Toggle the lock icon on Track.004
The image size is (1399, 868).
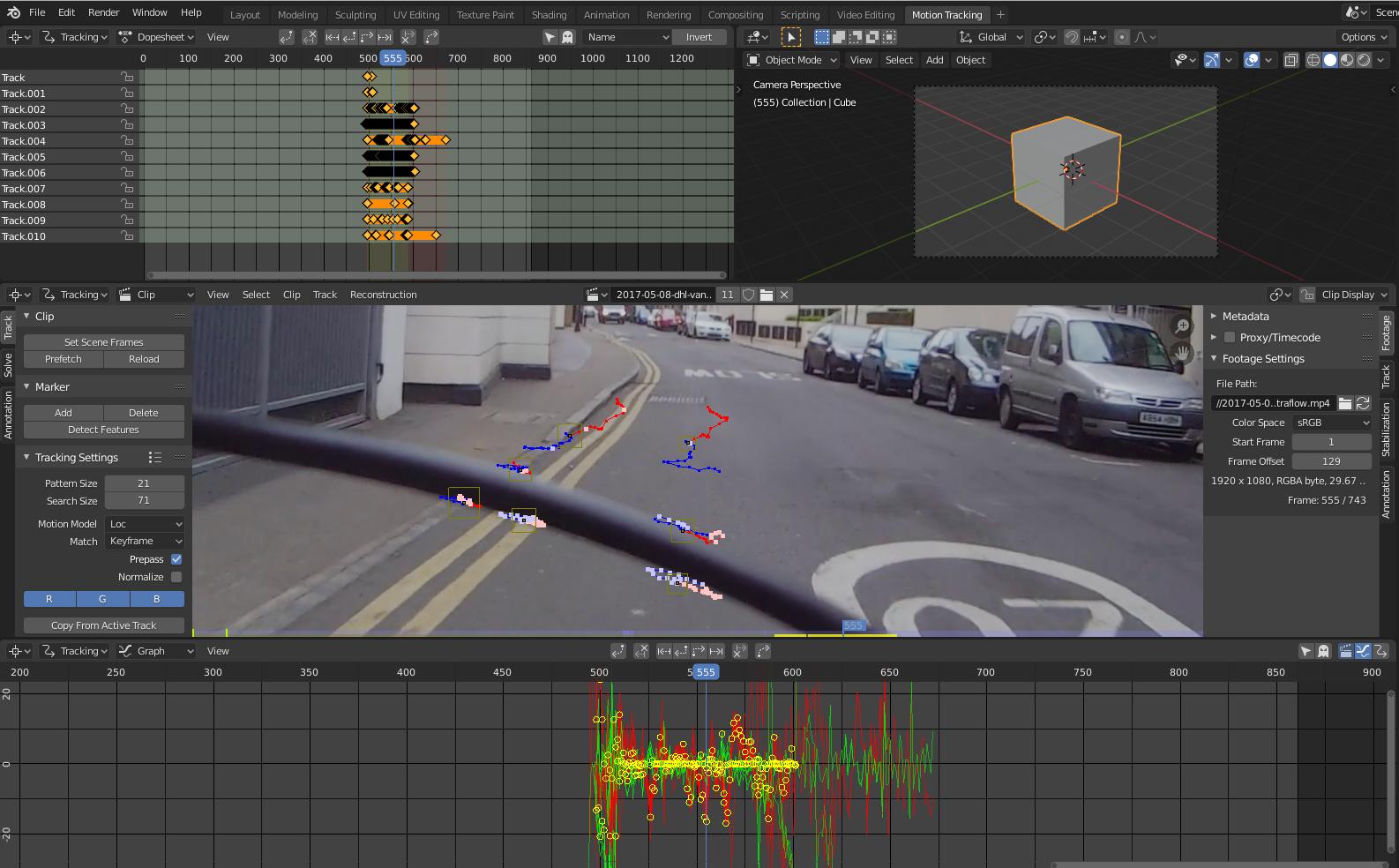click(x=128, y=141)
